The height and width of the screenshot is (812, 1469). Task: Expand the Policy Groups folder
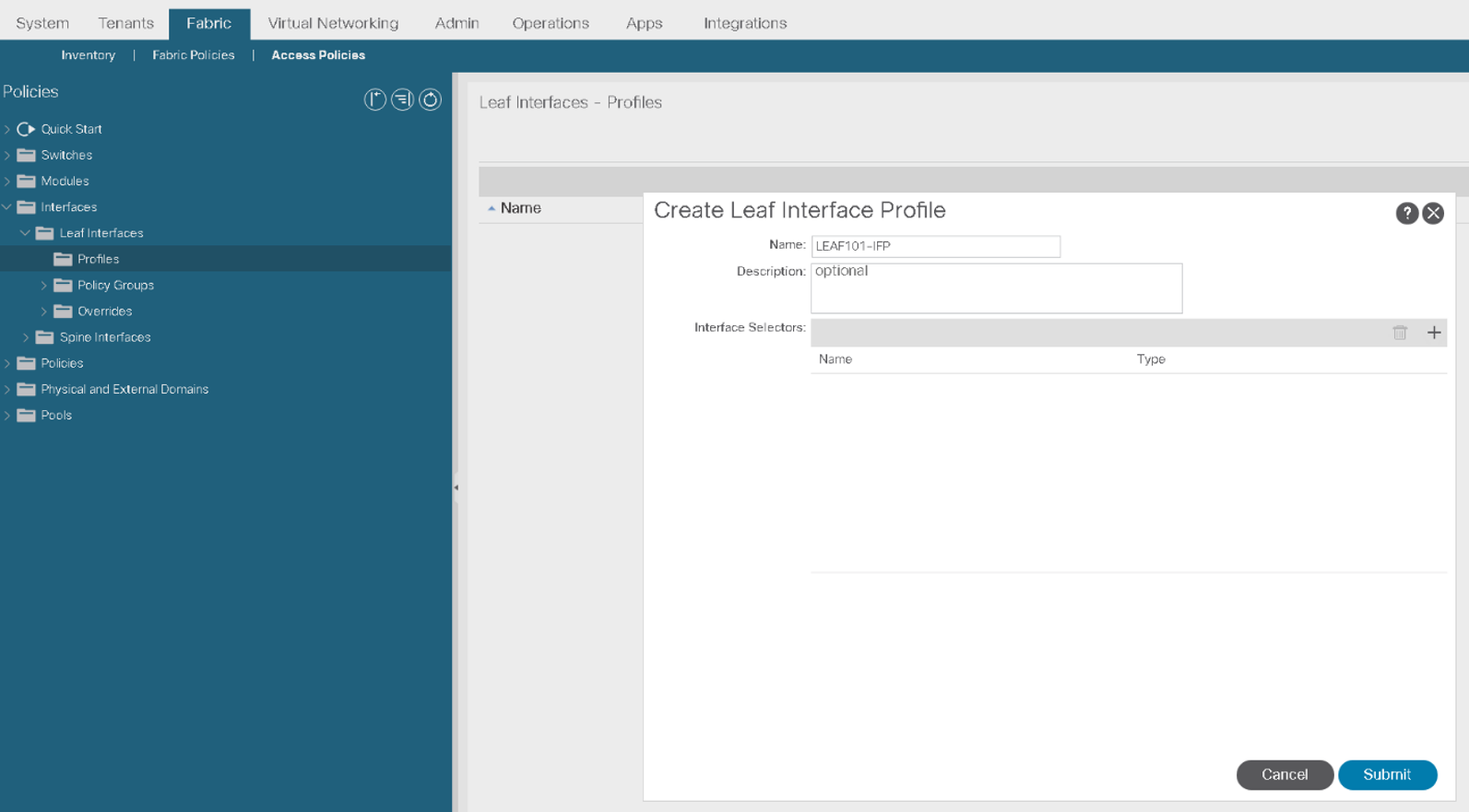pyautogui.click(x=43, y=286)
